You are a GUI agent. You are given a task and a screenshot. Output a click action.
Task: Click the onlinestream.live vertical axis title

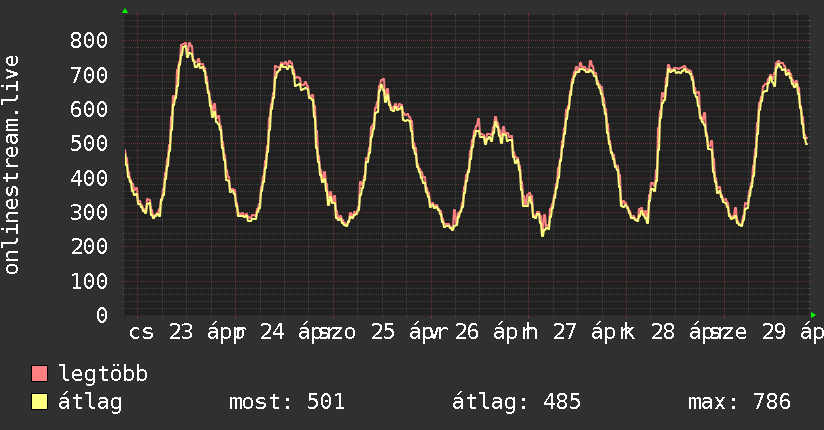[11, 165]
